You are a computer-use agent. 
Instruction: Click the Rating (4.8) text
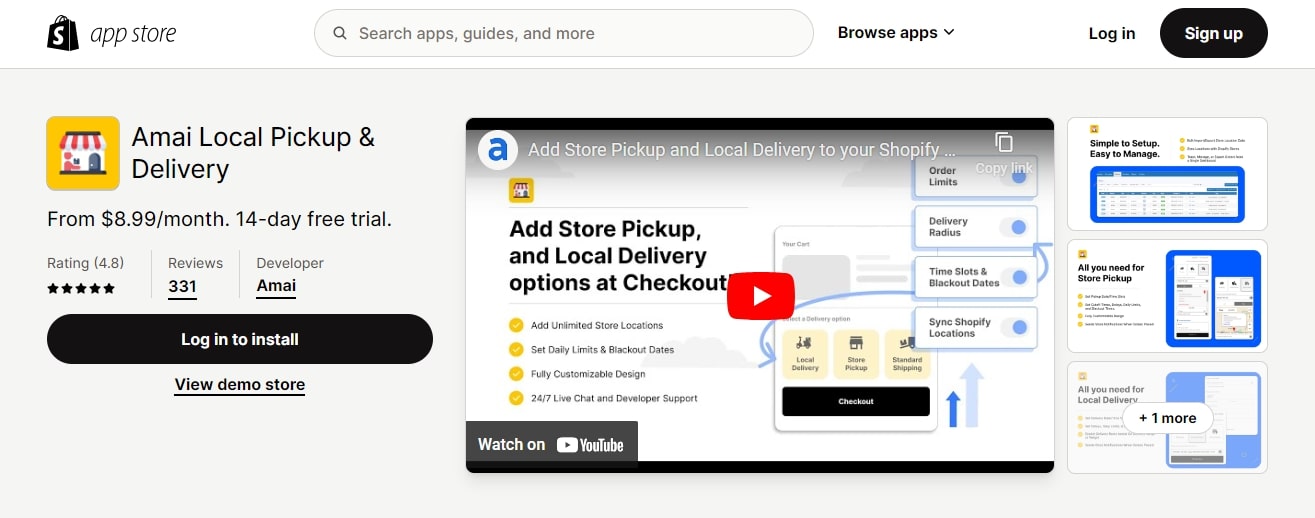tap(85, 263)
